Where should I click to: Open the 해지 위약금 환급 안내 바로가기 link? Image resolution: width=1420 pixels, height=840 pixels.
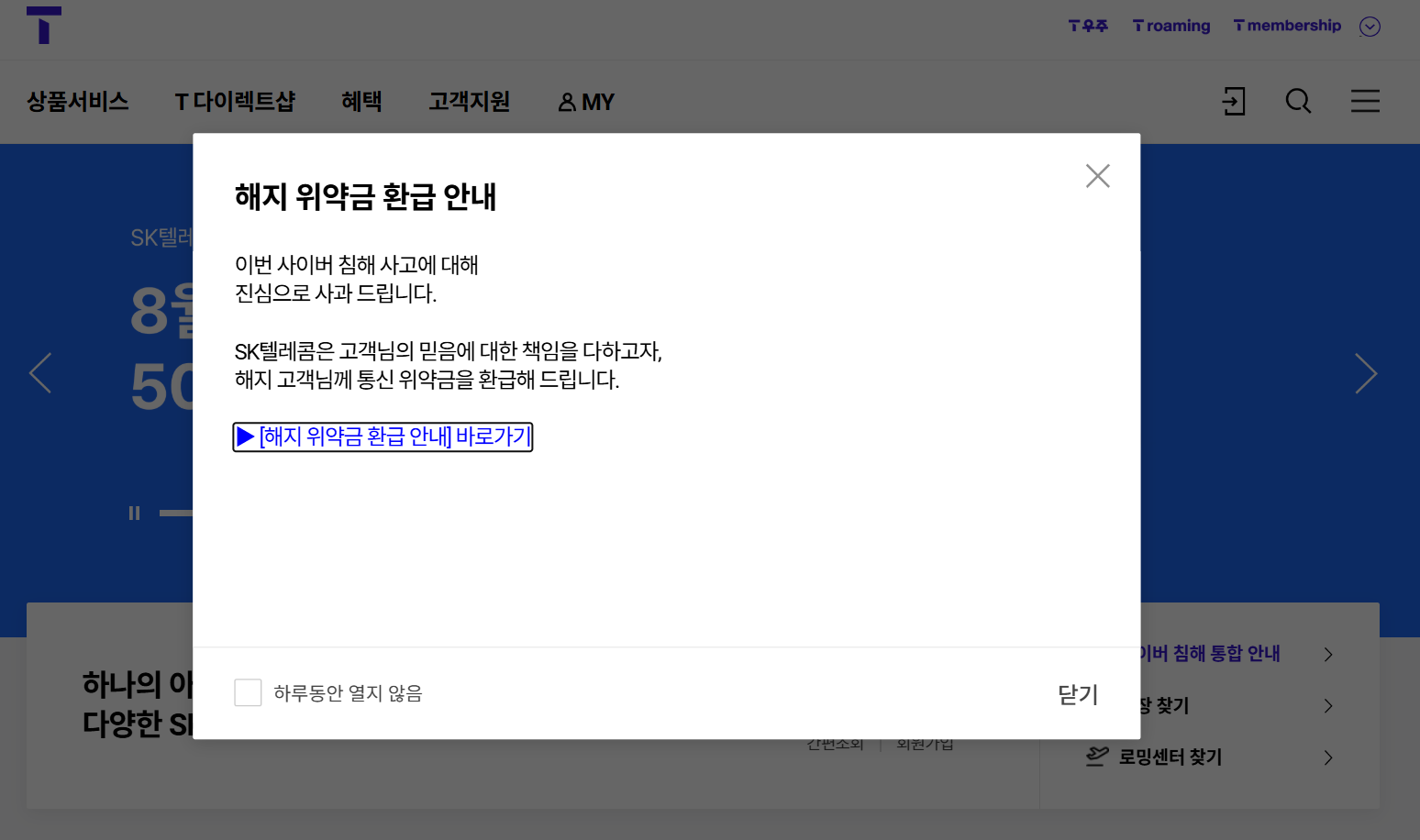click(x=383, y=437)
